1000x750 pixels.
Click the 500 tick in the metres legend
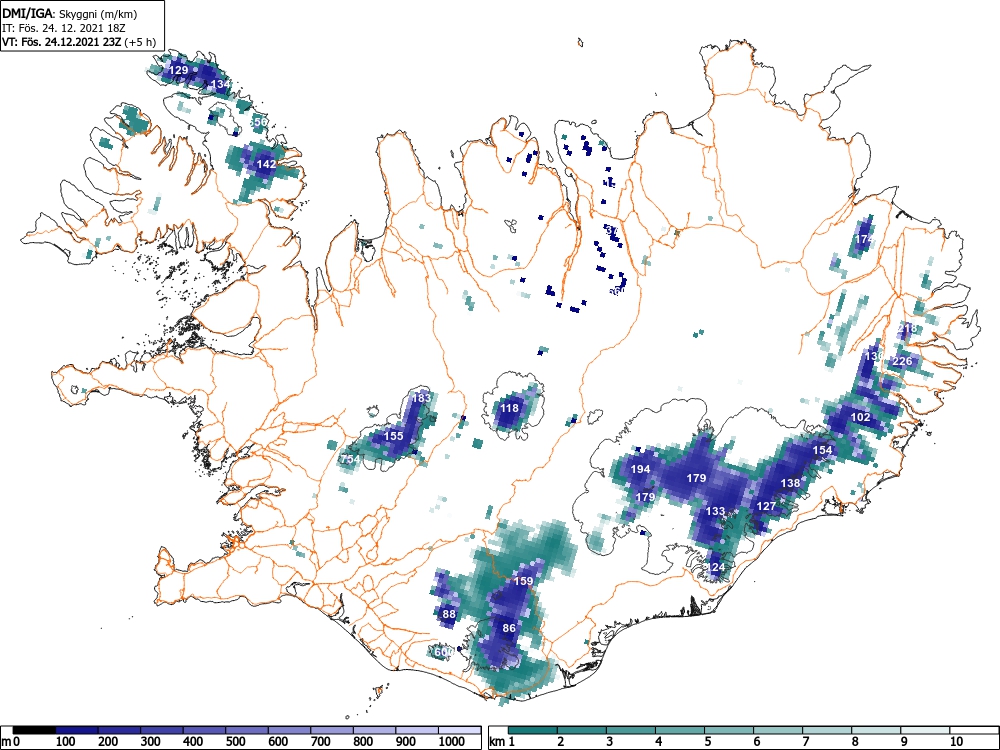tap(236, 742)
